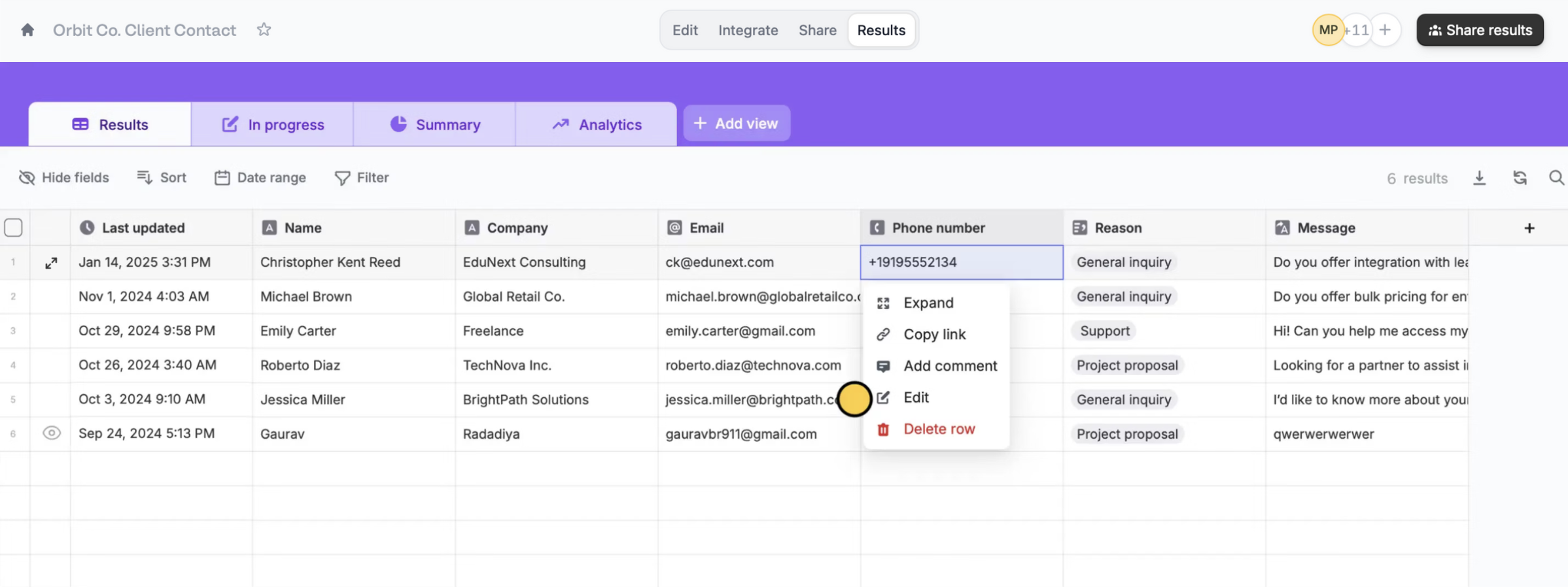Click the Reason column icon
Image resolution: width=1568 pixels, height=587 pixels.
1080,227
